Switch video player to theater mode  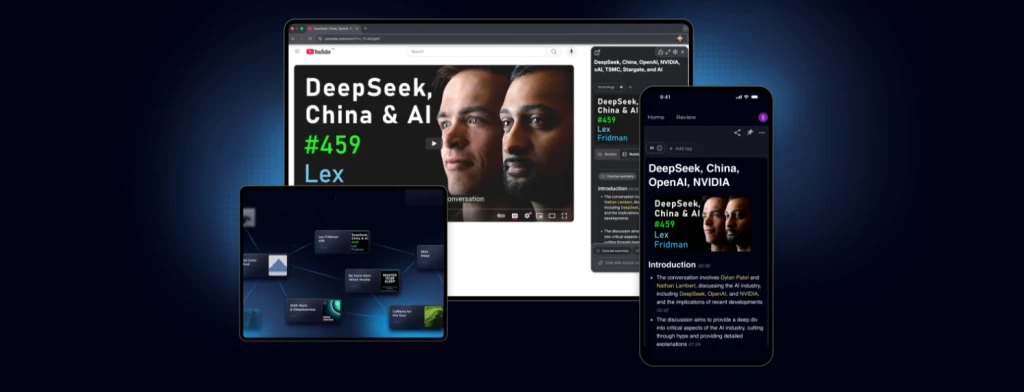tap(552, 216)
